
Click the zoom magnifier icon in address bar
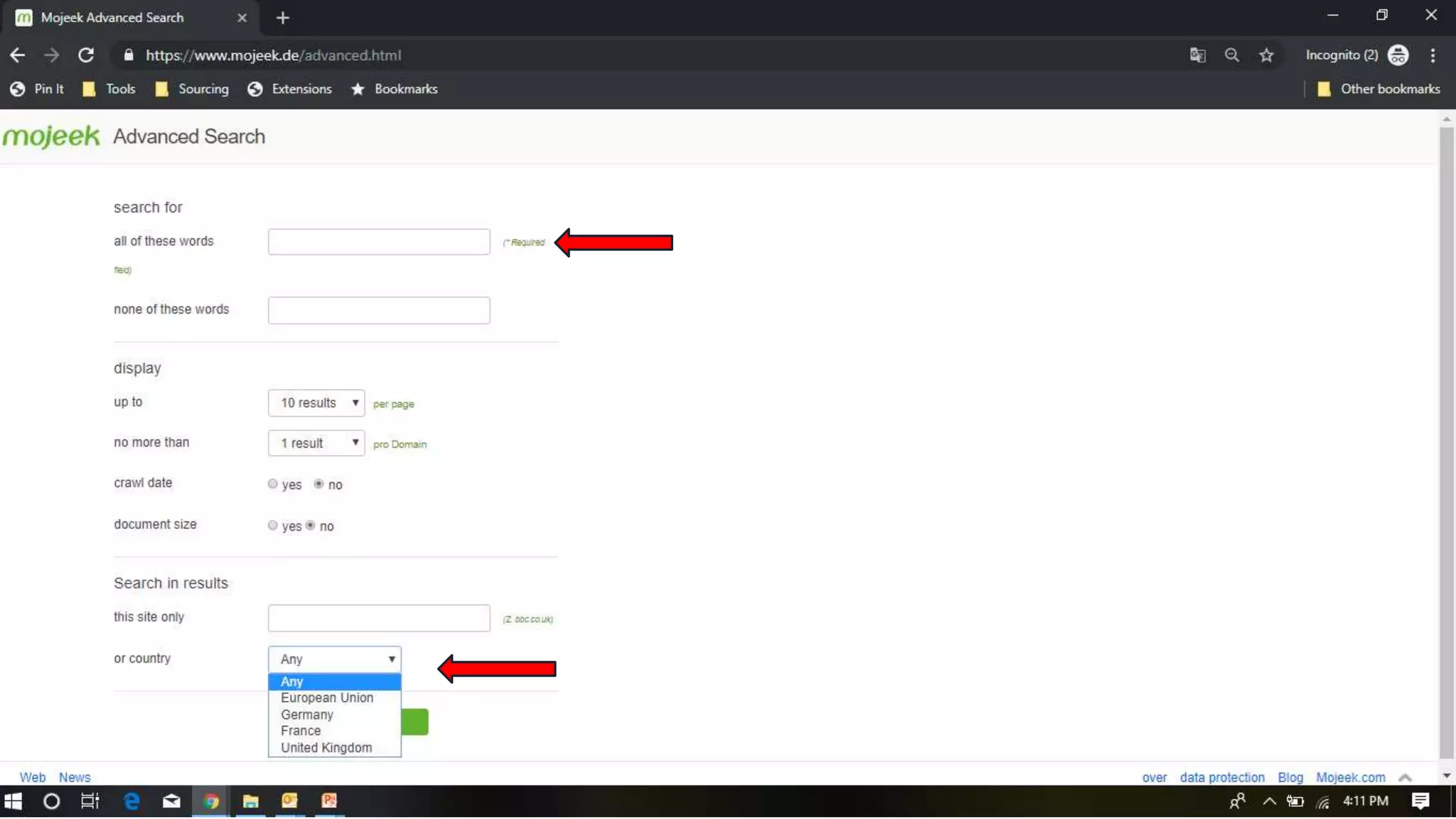point(1231,55)
